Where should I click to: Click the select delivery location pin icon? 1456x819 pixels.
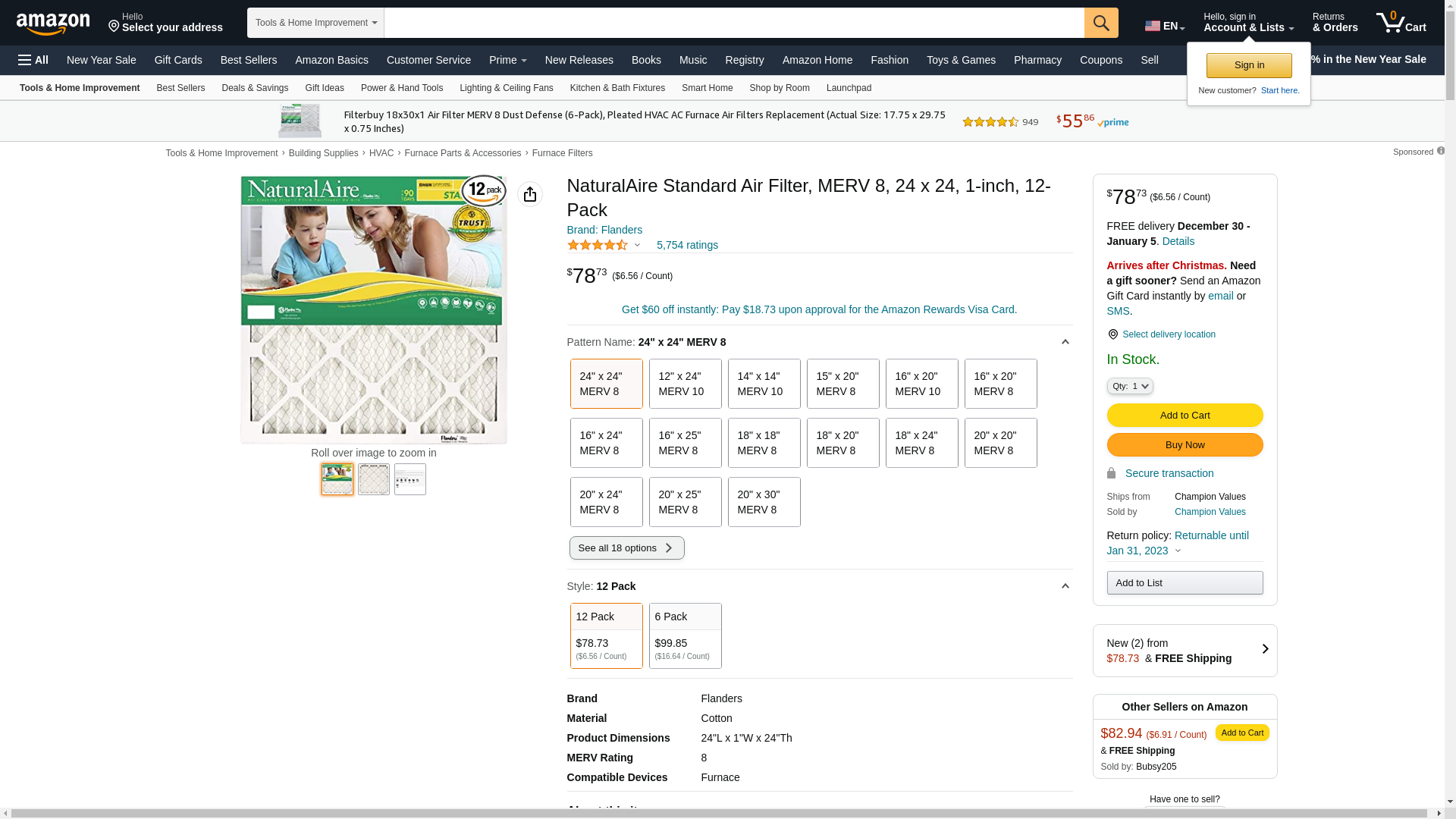(x=1112, y=334)
